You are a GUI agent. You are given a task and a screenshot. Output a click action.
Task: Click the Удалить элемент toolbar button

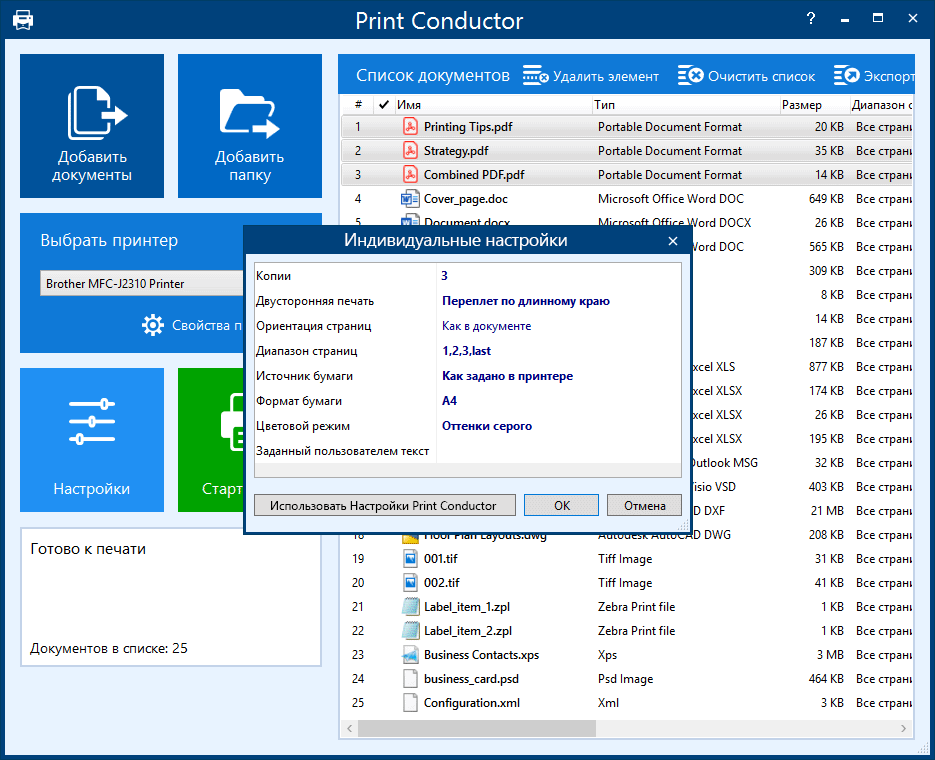point(591,76)
